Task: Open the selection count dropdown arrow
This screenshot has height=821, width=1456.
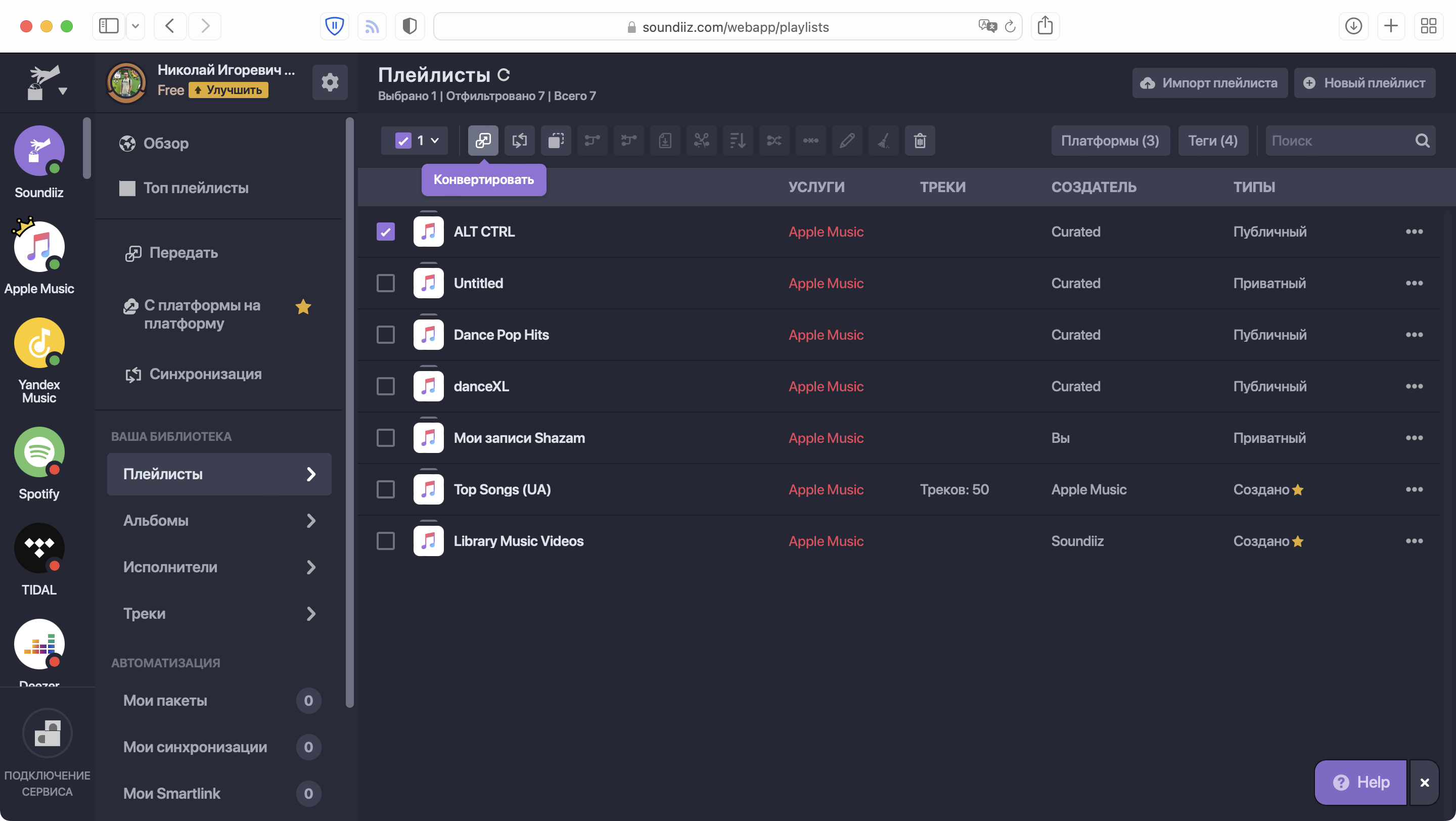Action: click(x=435, y=140)
